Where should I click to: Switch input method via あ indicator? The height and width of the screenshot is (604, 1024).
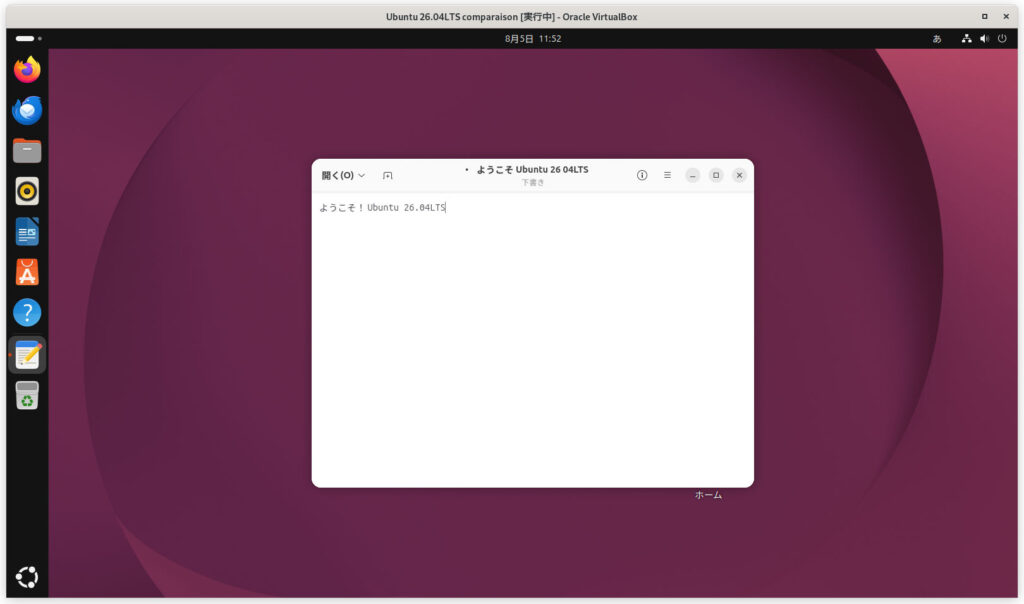coord(936,39)
